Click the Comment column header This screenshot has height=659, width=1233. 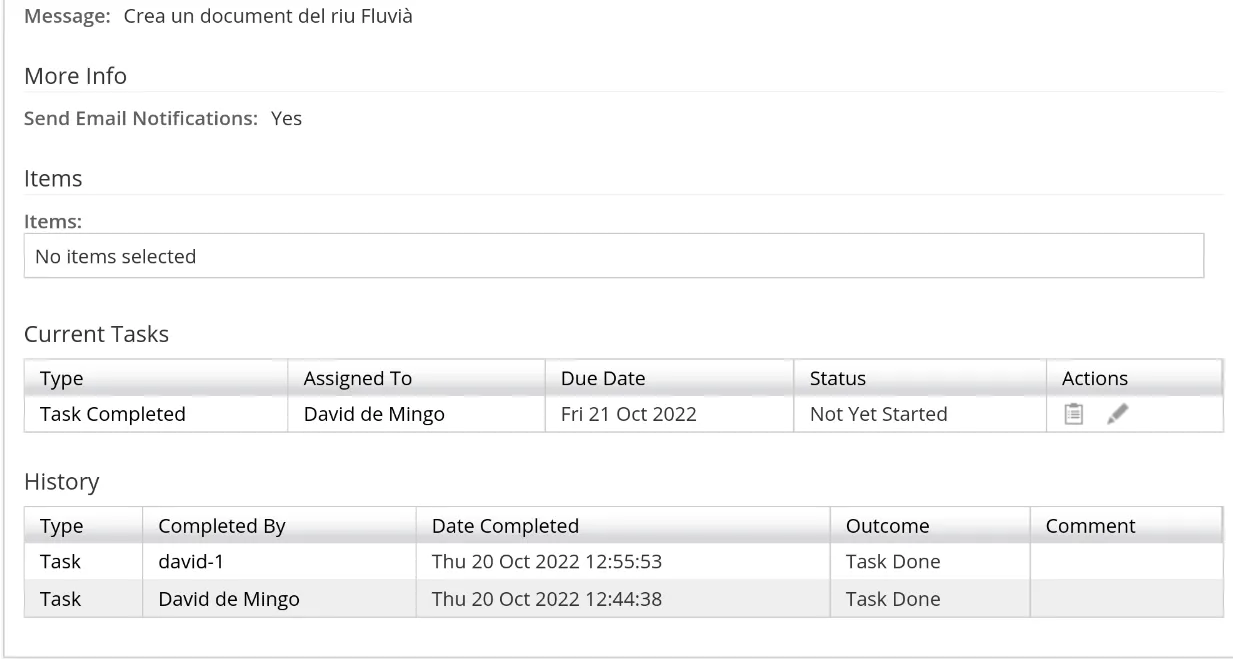pos(1091,526)
